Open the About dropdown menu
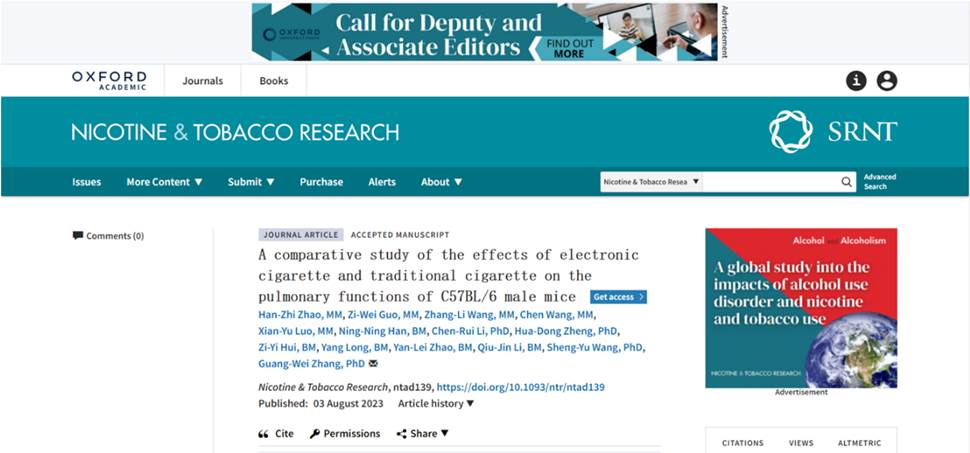This screenshot has height=453, width=970. point(441,182)
